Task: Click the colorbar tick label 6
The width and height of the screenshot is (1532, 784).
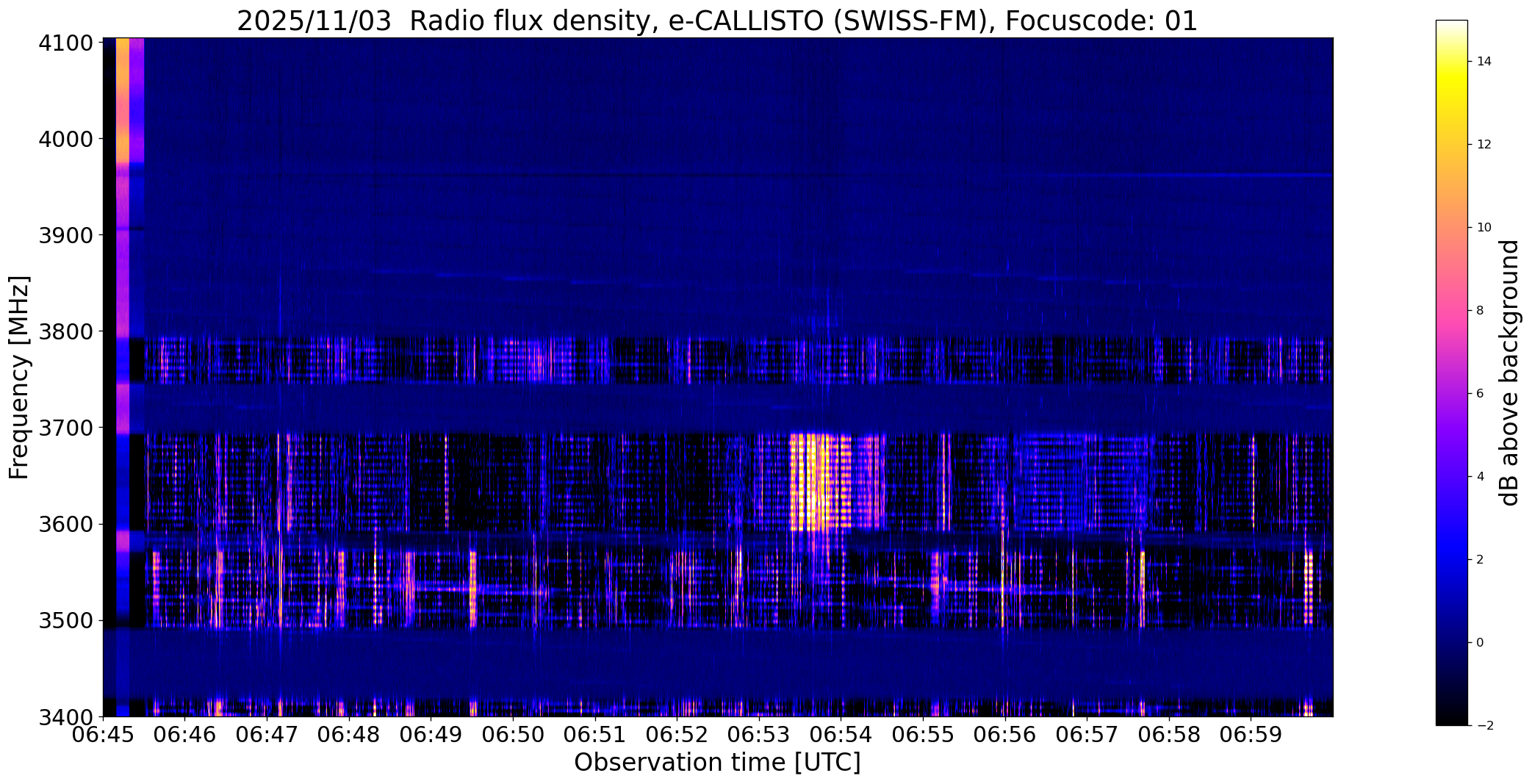Action: [1480, 394]
